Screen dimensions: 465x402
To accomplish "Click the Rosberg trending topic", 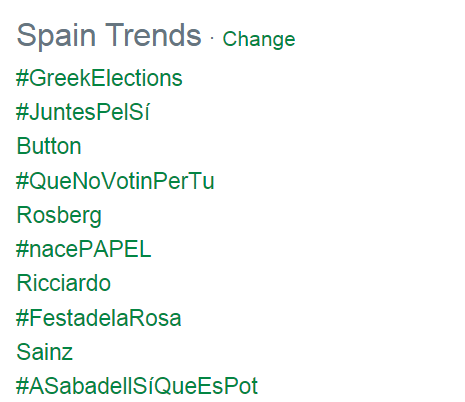I will 59,216.
